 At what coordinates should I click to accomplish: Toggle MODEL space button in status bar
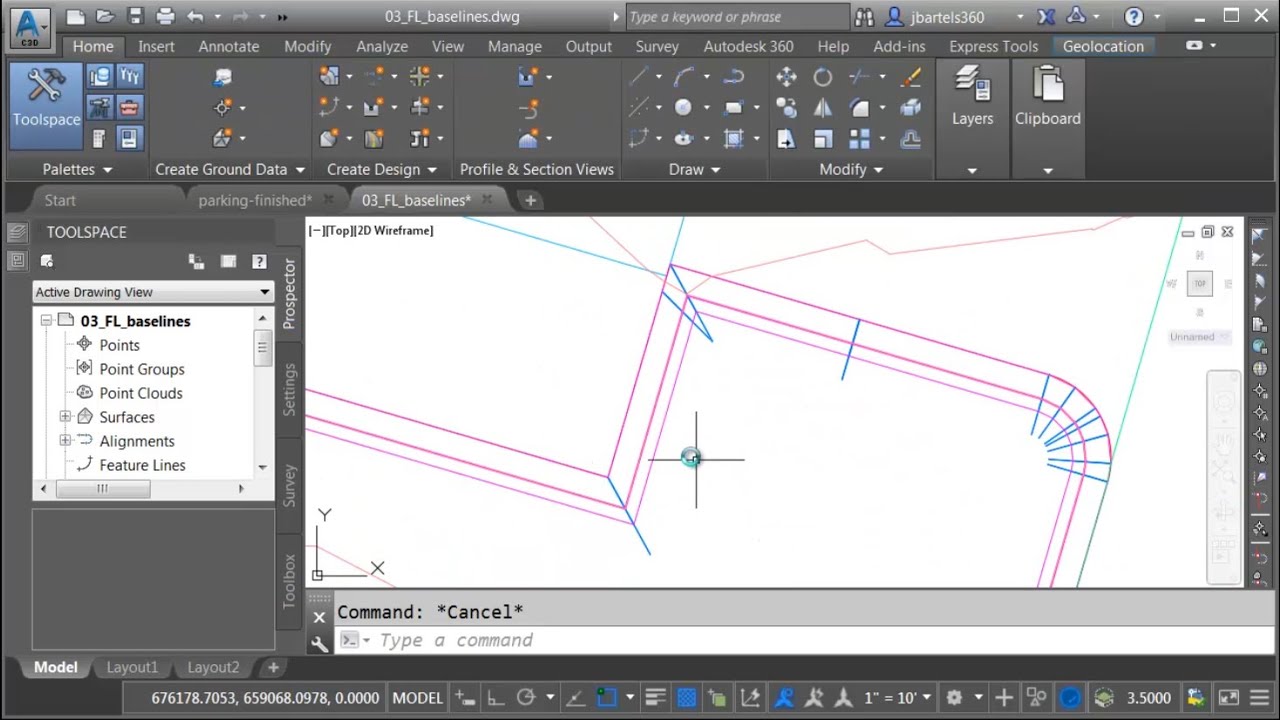pyautogui.click(x=417, y=698)
